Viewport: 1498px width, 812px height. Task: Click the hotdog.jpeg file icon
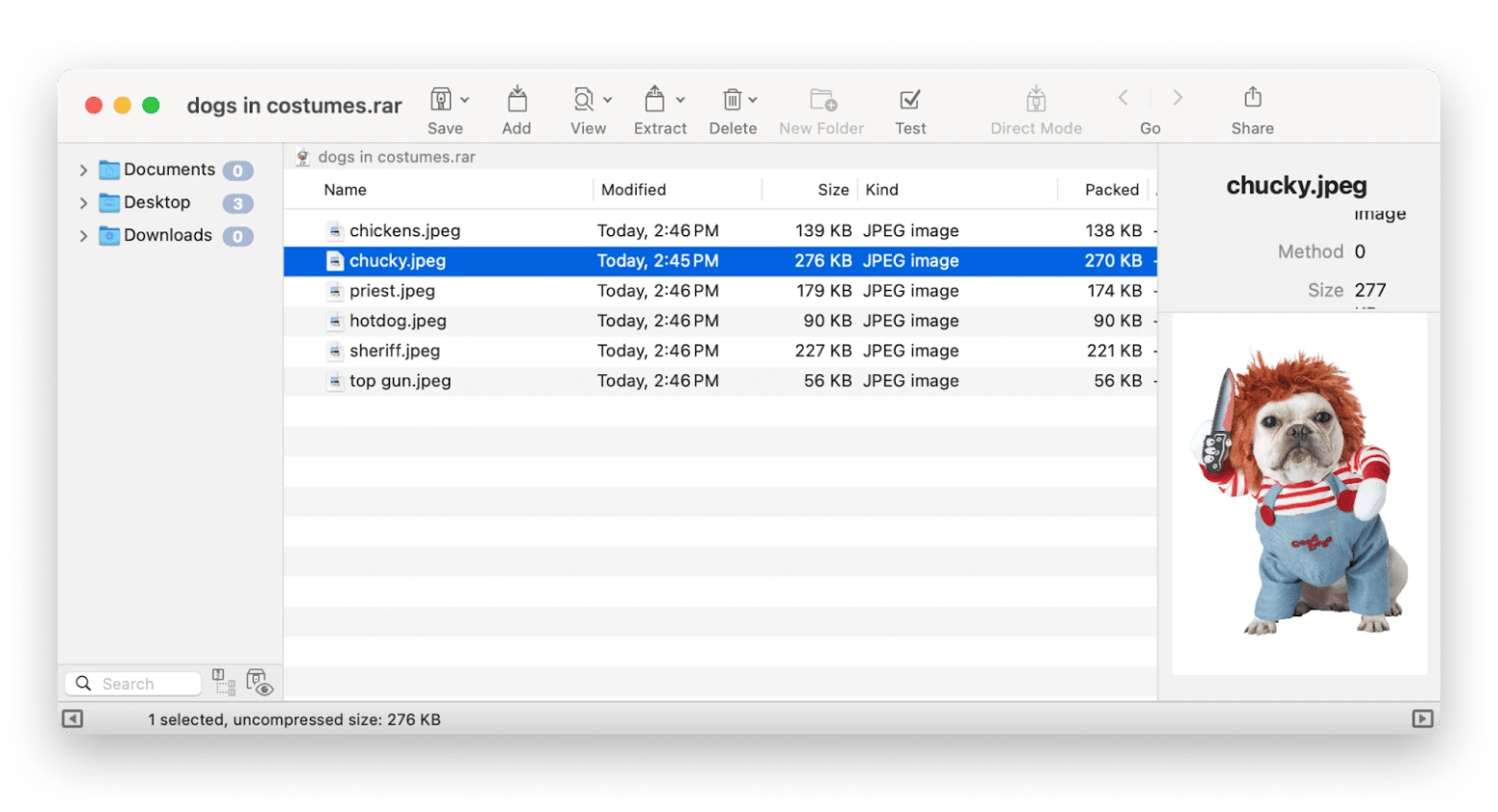point(334,321)
